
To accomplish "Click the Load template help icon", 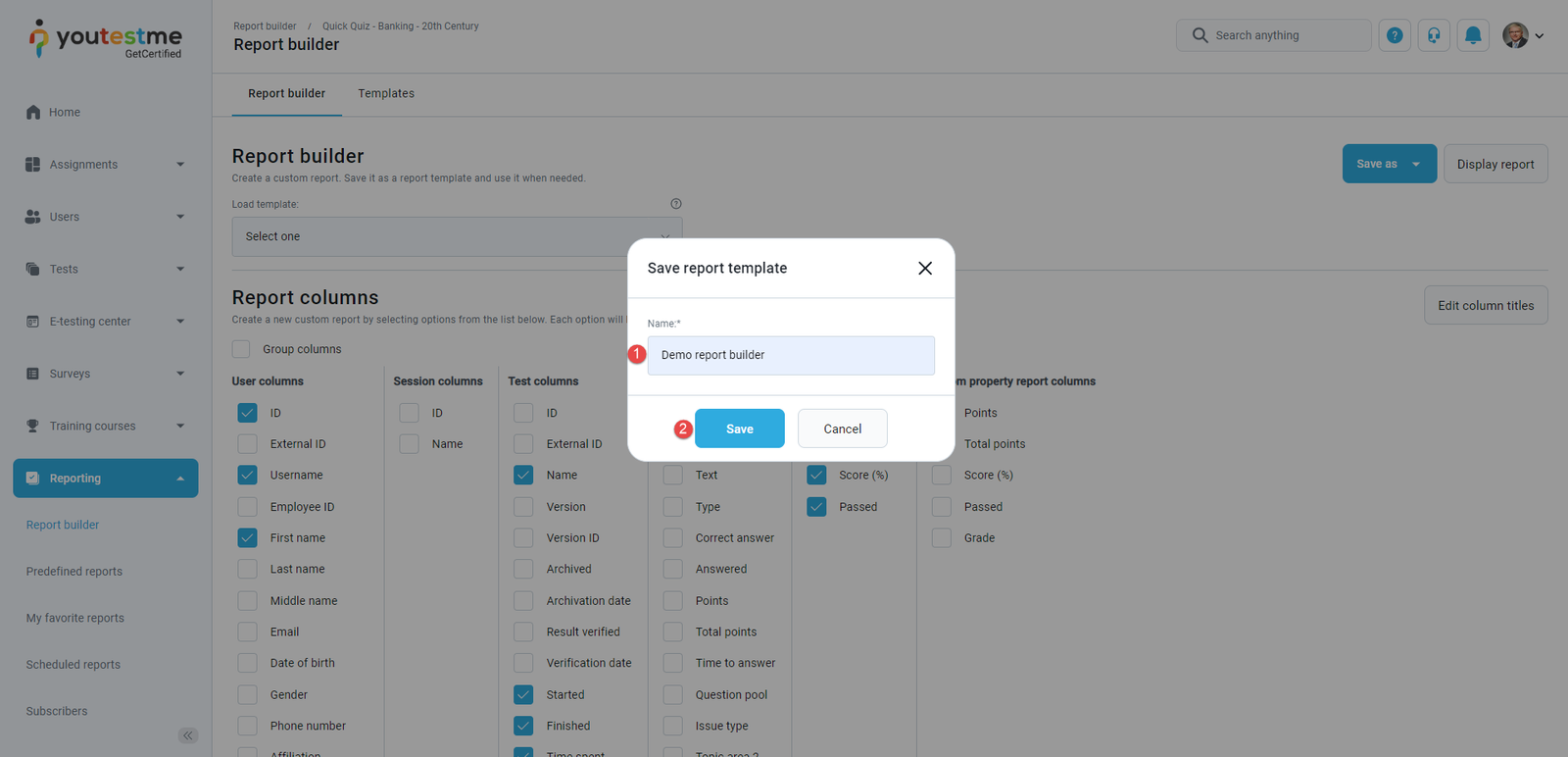I will click(676, 204).
